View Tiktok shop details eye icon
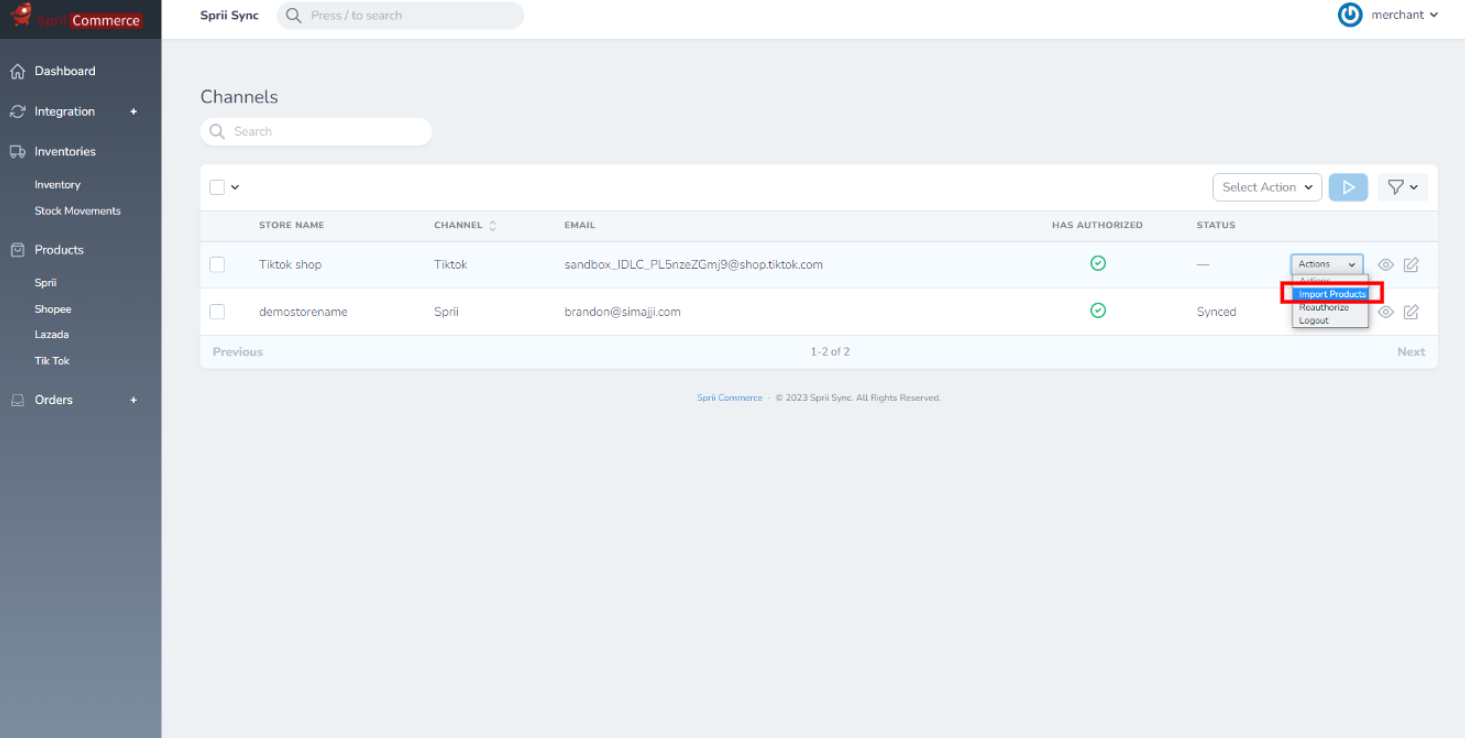The height and width of the screenshot is (738, 1465). [x=1385, y=265]
